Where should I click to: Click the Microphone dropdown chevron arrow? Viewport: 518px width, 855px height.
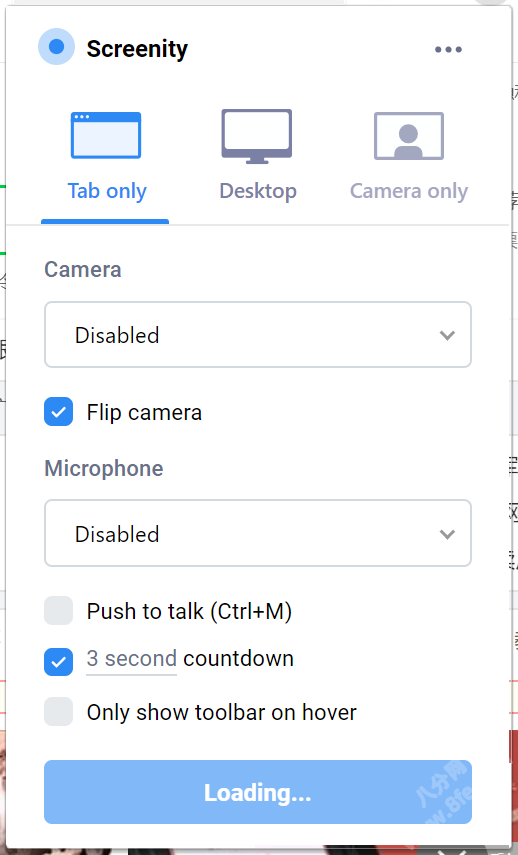[447, 534]
